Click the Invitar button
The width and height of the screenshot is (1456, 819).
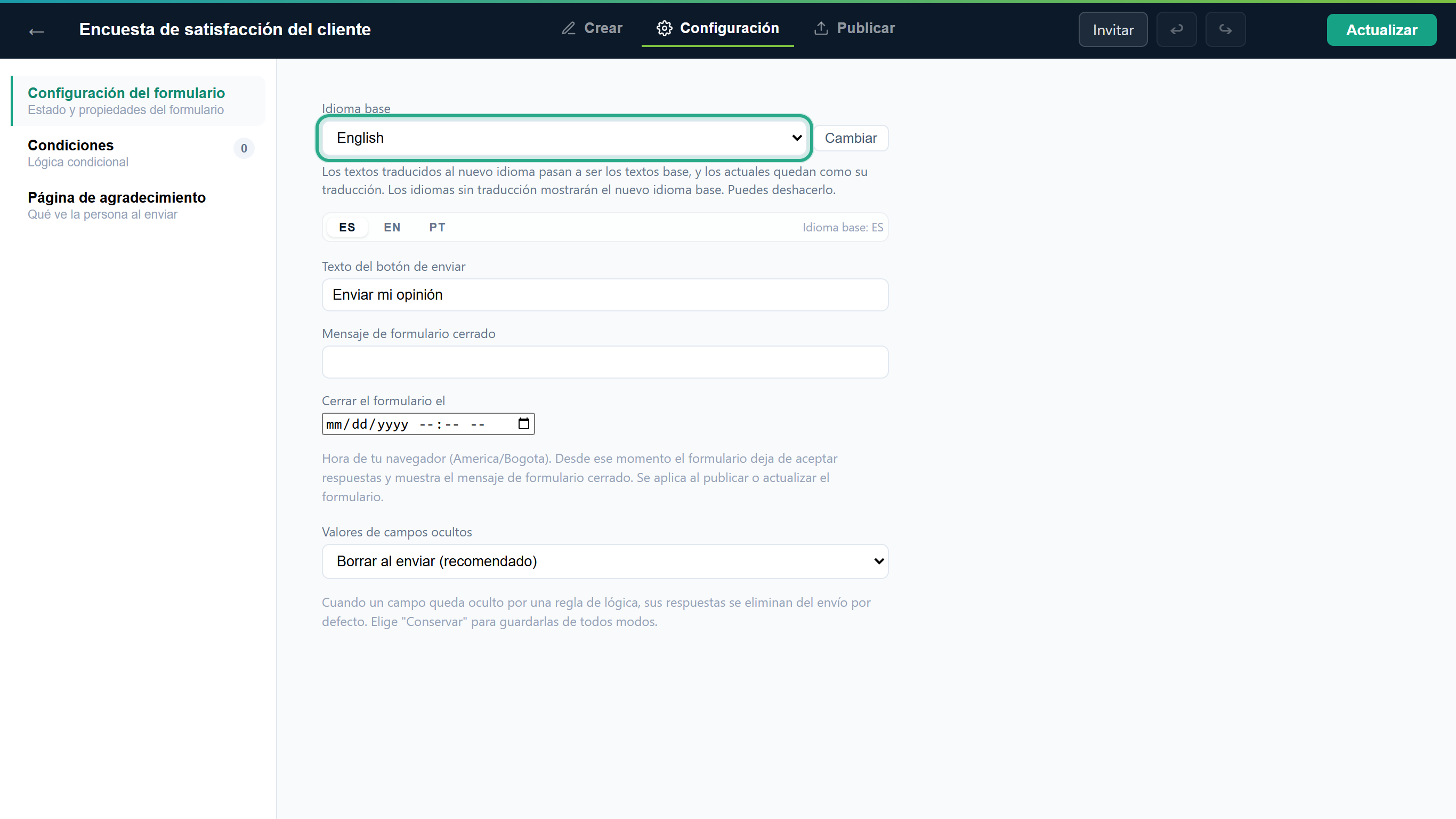click(x=1112, y=29)
